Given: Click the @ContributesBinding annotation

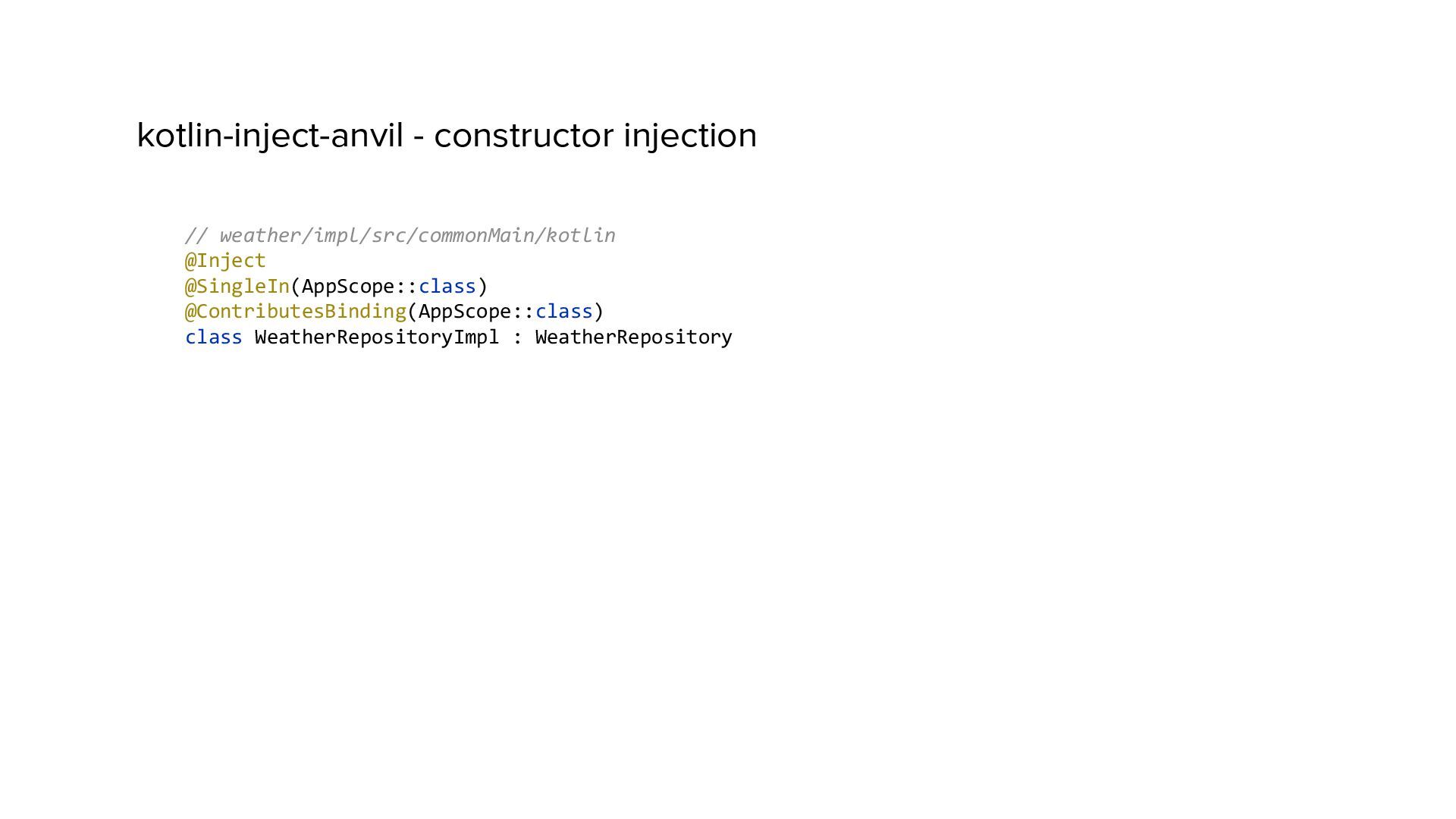Looking at the screenshot, I should (296, 311).
